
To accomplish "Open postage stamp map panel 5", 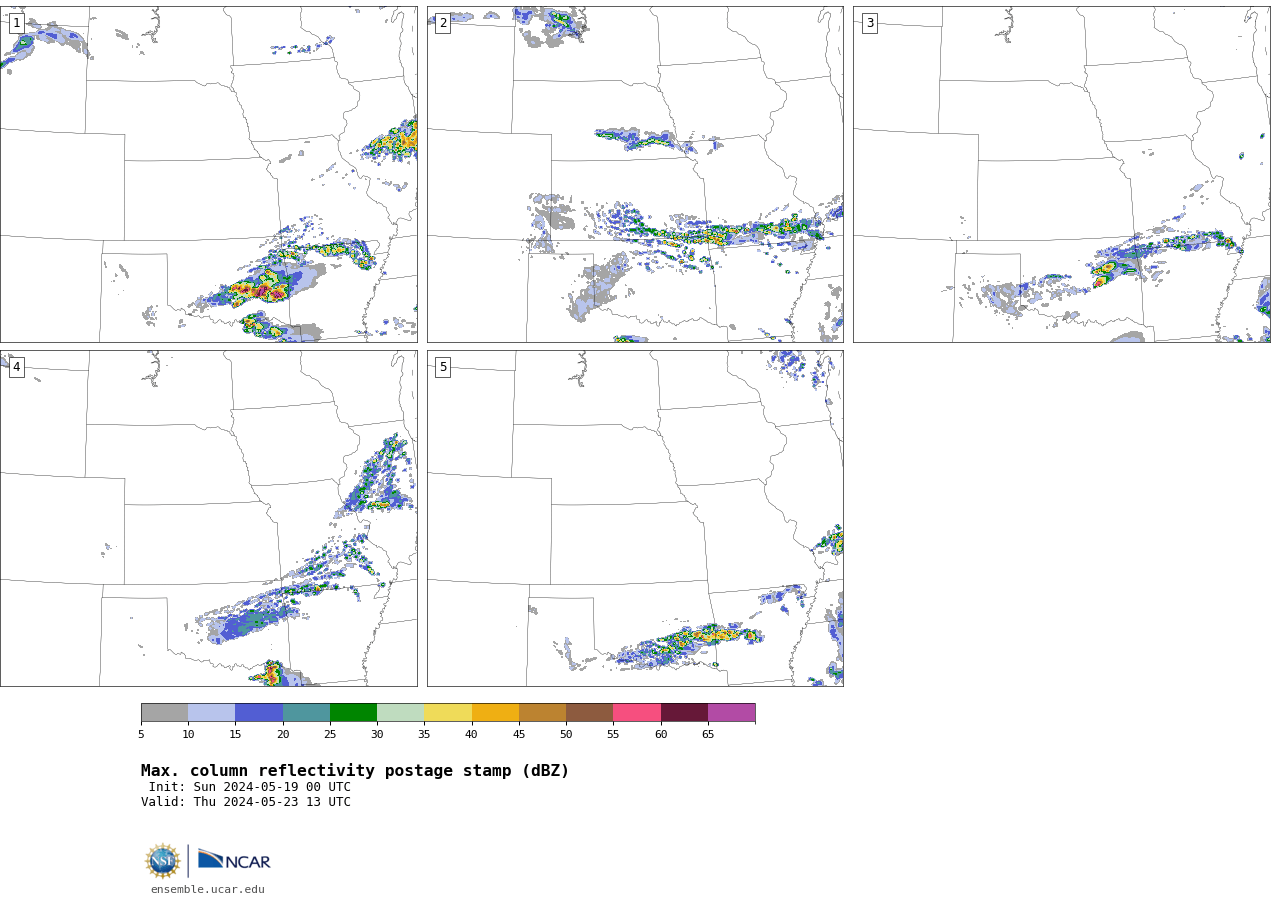I will (x=635, y=518).
